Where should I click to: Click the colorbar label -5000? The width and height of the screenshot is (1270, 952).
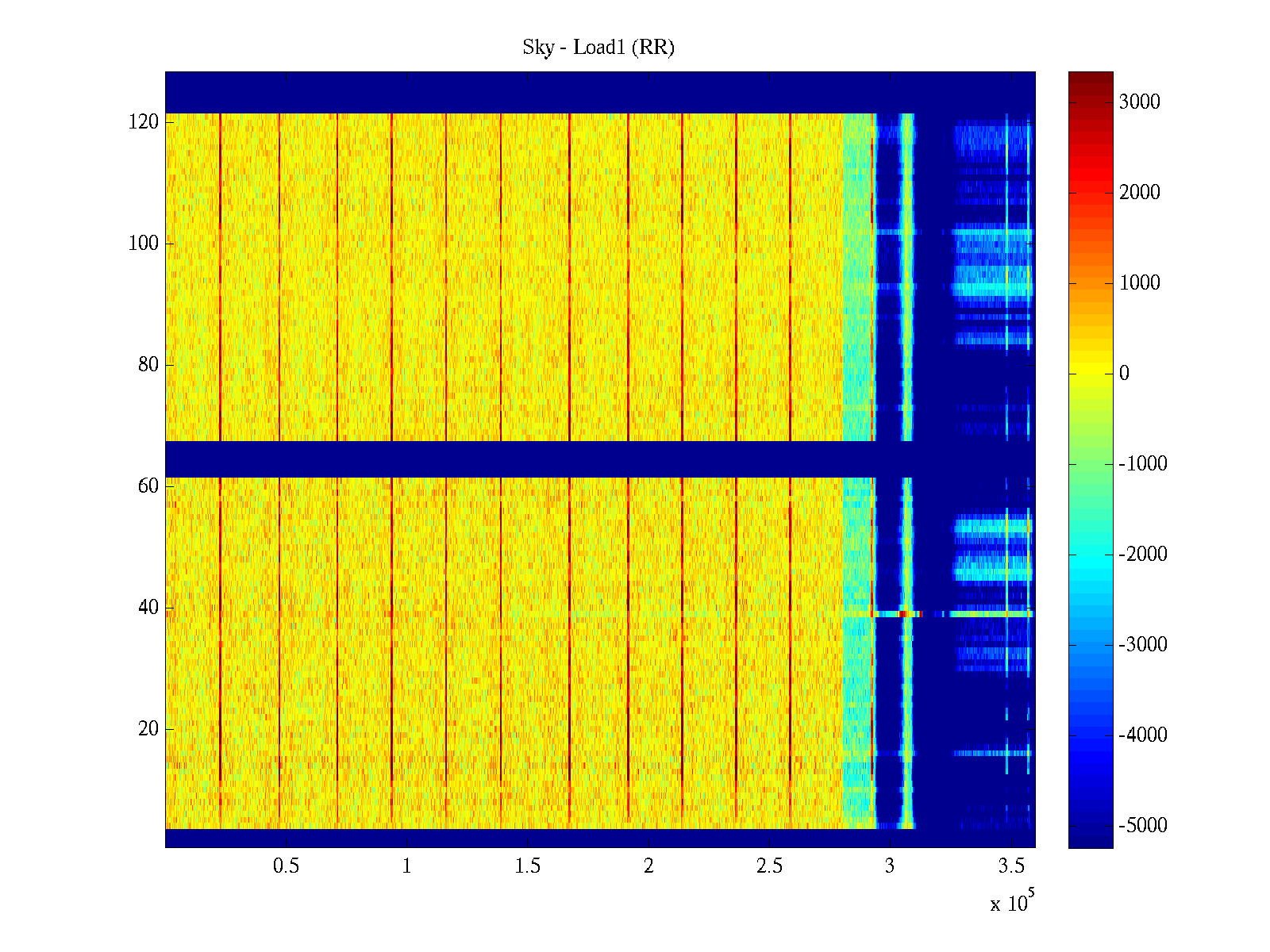1142,826
